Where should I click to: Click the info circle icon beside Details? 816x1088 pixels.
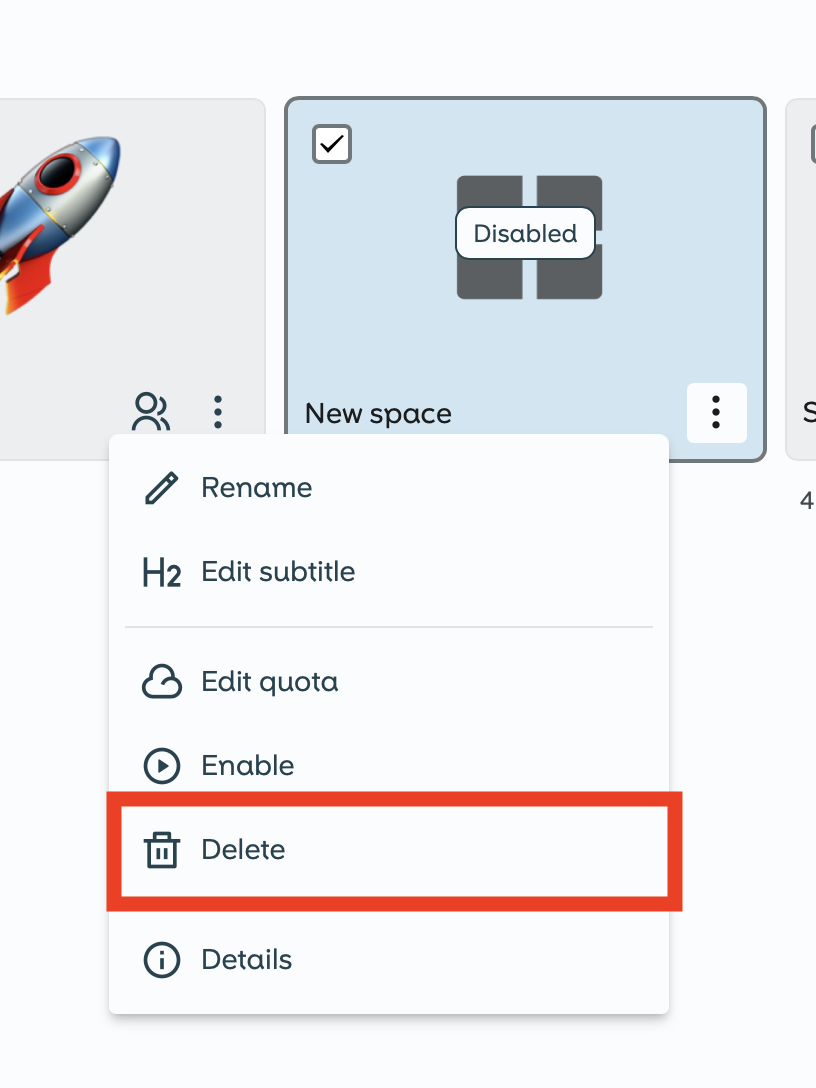click(160, 959)
